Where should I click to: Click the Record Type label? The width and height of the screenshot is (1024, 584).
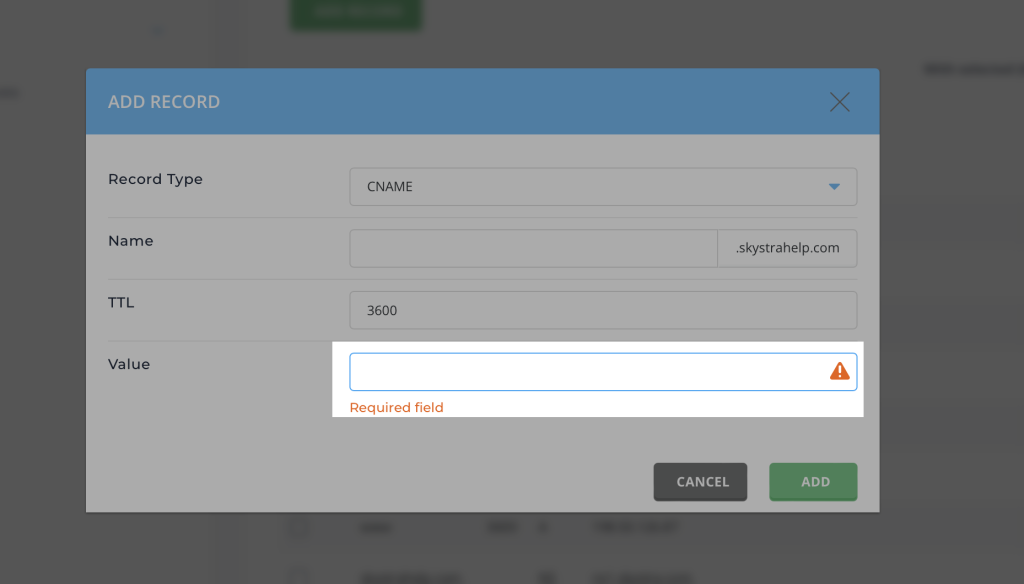[x=155, y=179]
